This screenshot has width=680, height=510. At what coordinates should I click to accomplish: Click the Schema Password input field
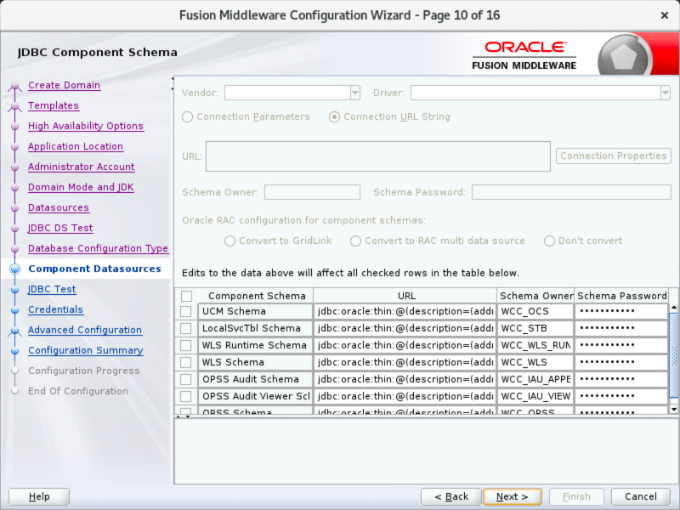[572, 193]
